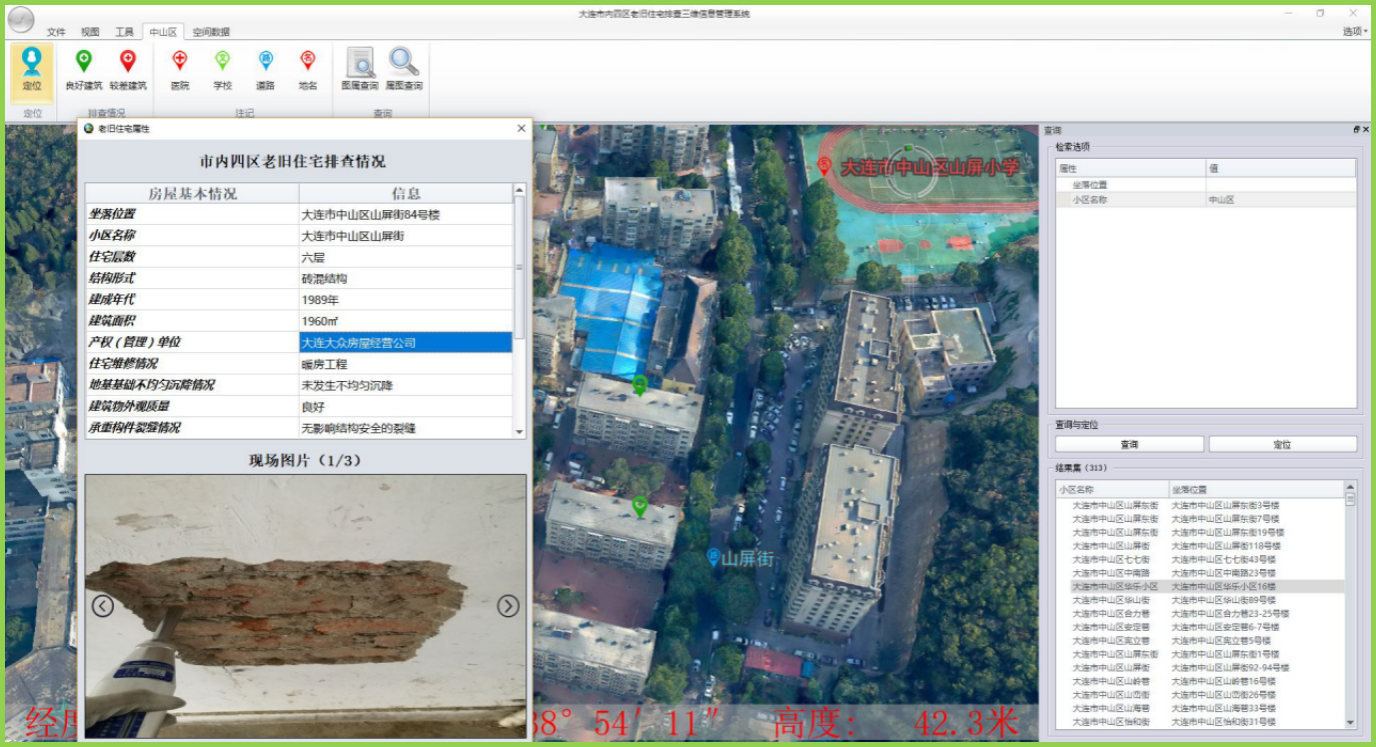This screenshot has width=1376, height=747.
Task: Show 良好建筑 good-condition buildings
Action: (84, 70)
